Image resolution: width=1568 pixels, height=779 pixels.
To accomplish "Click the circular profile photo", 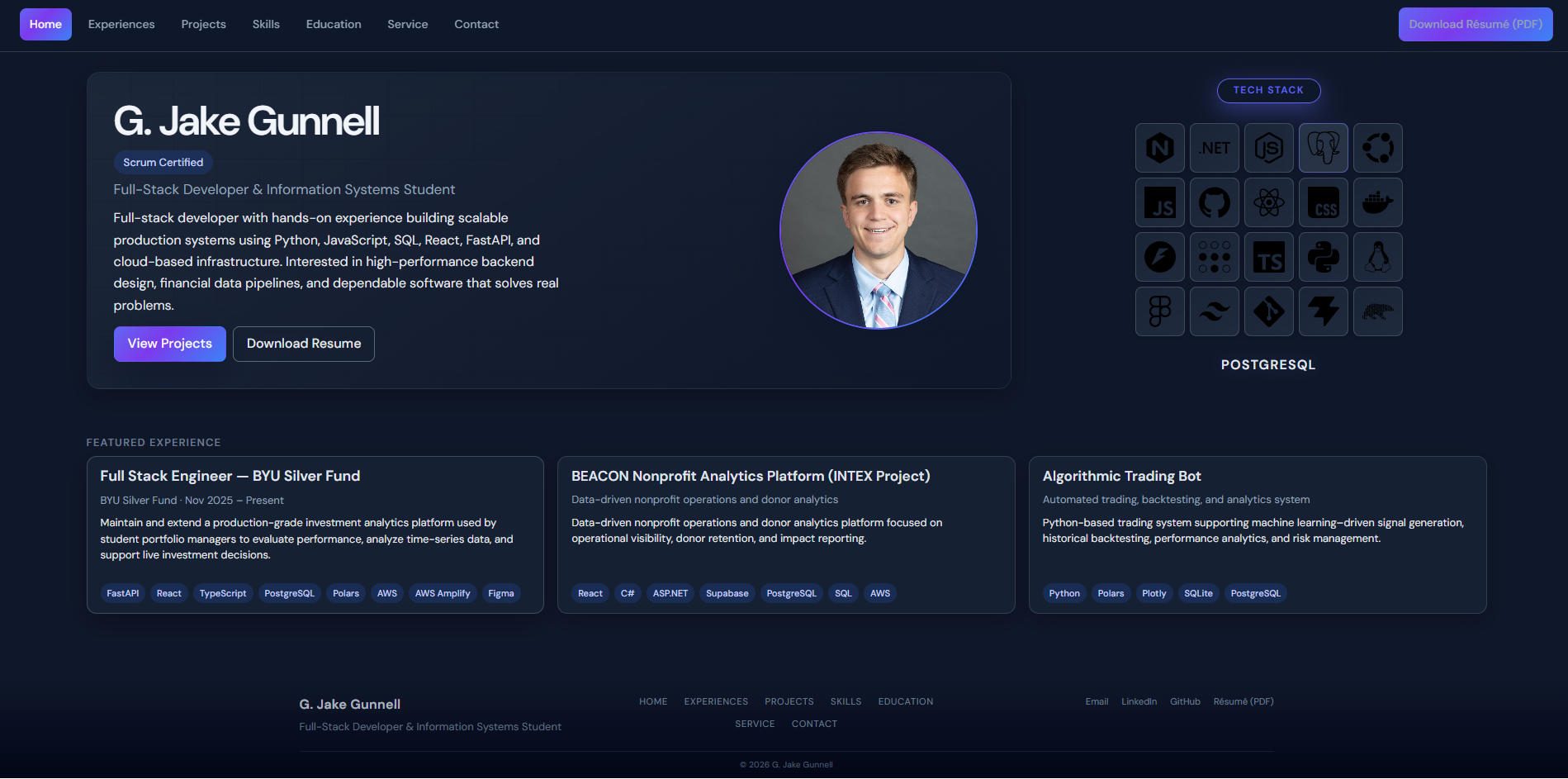I will [x=879, y=230].
